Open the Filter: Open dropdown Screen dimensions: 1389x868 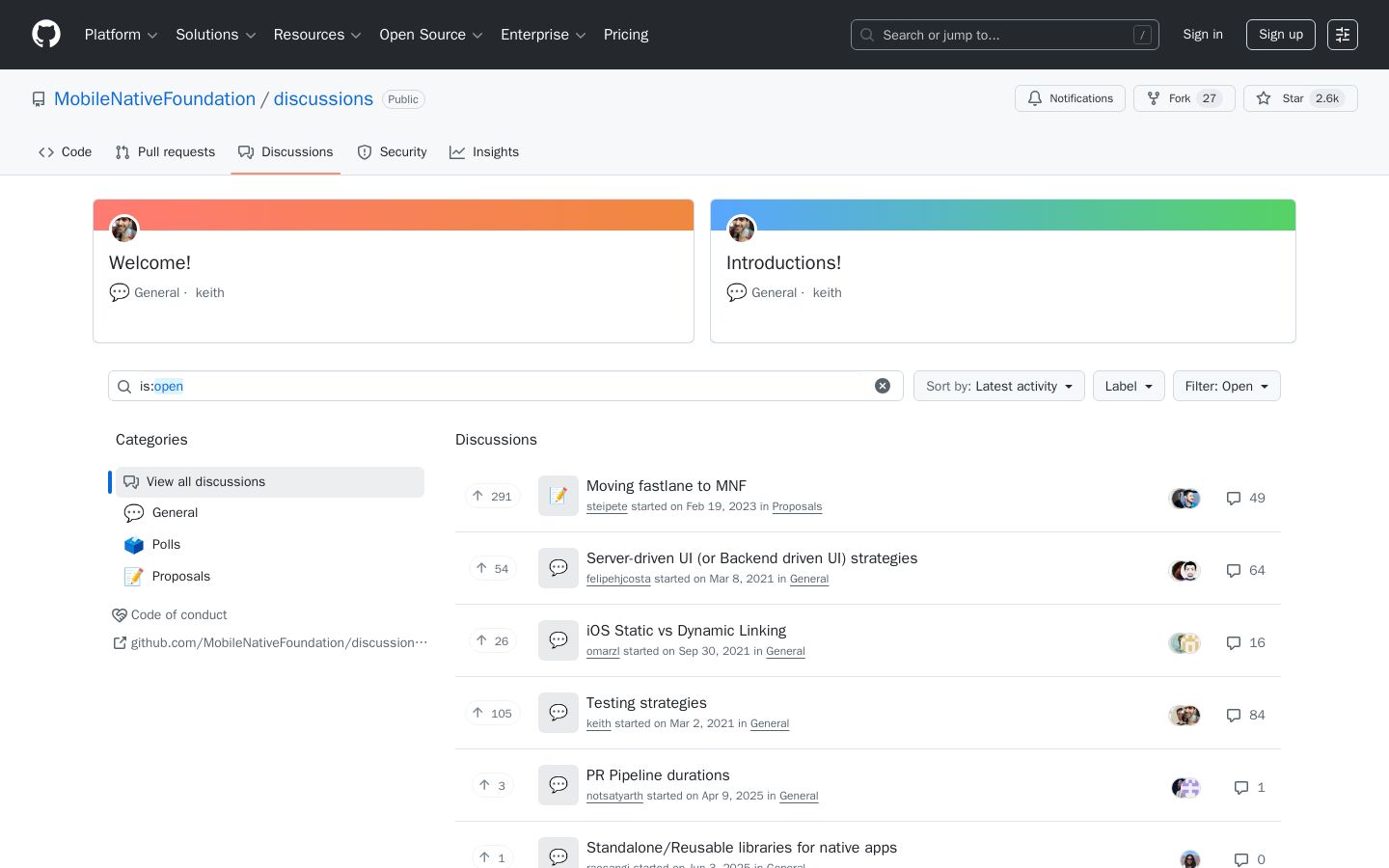tap(1227, 386)
